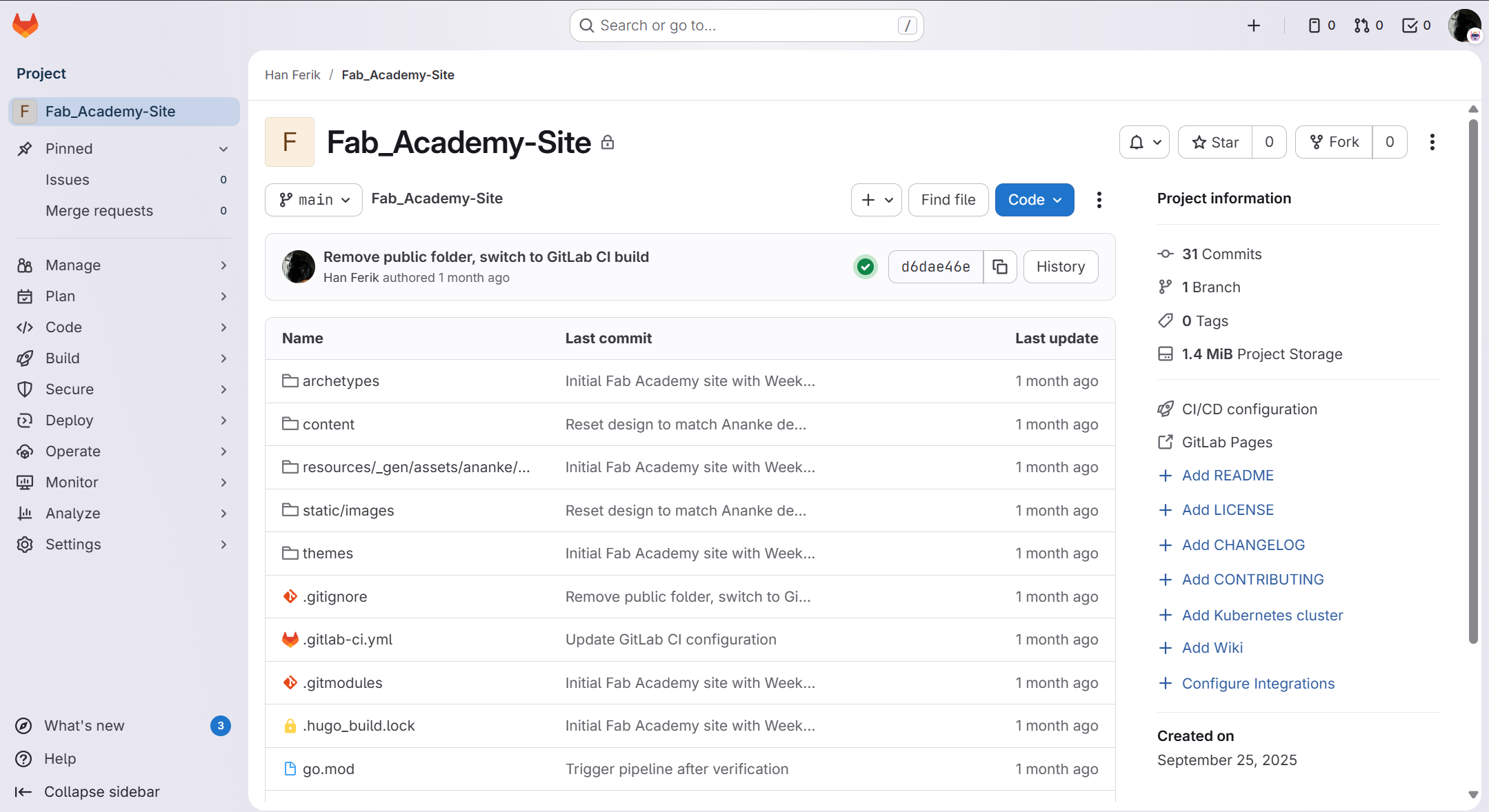Click the pipeline passed check icon

click(x=864, y=267)
